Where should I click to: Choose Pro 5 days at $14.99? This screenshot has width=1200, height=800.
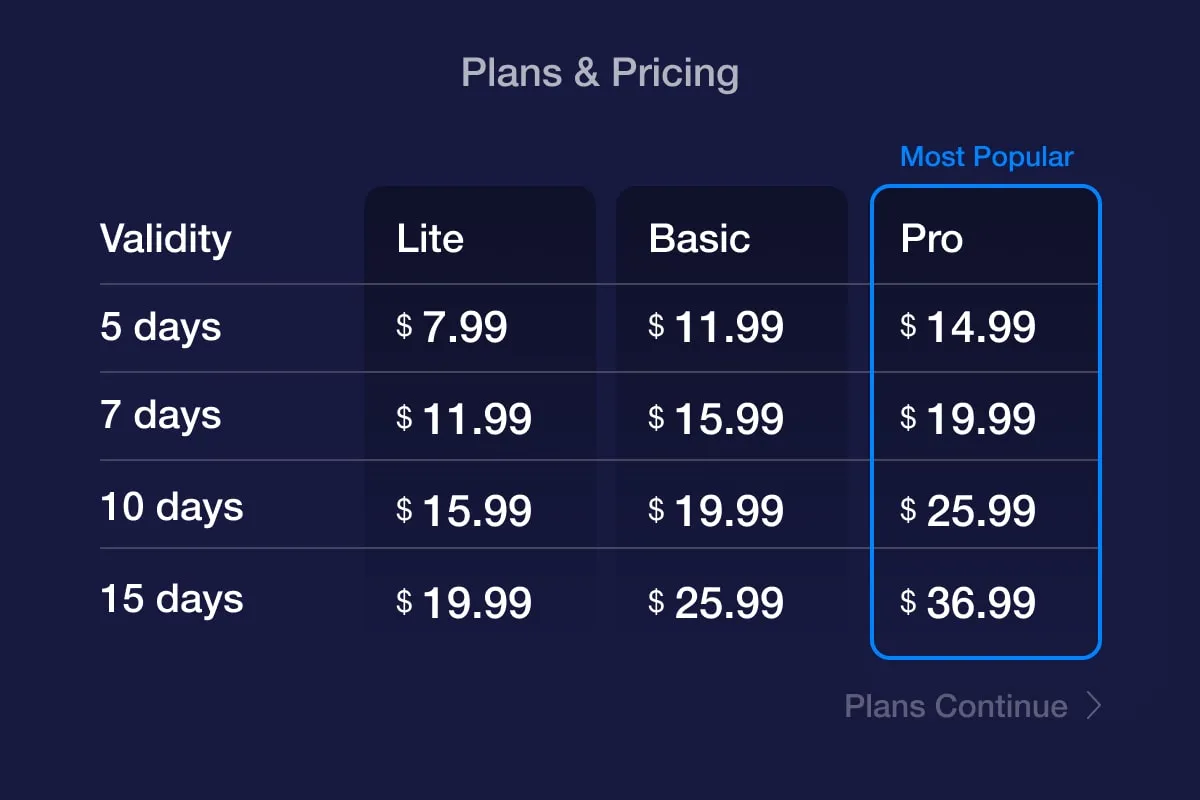968,327
